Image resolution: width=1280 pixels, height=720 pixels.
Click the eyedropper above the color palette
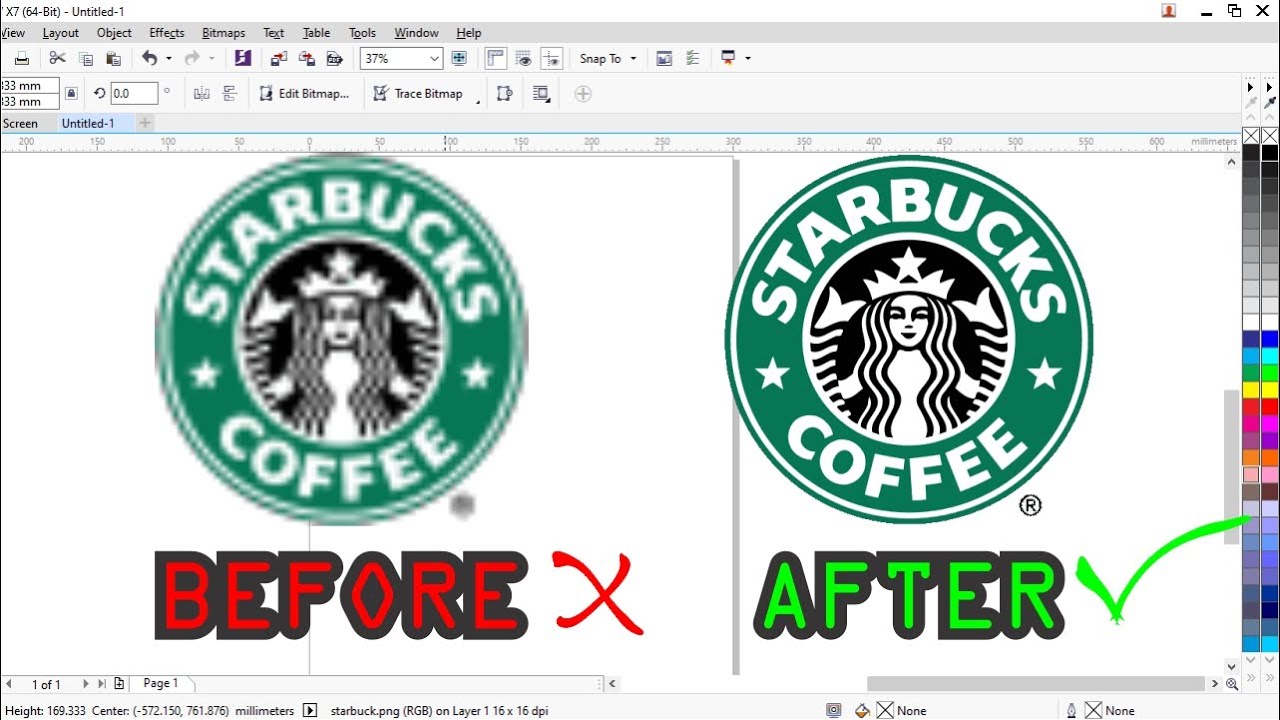[x=1270, y=102]
